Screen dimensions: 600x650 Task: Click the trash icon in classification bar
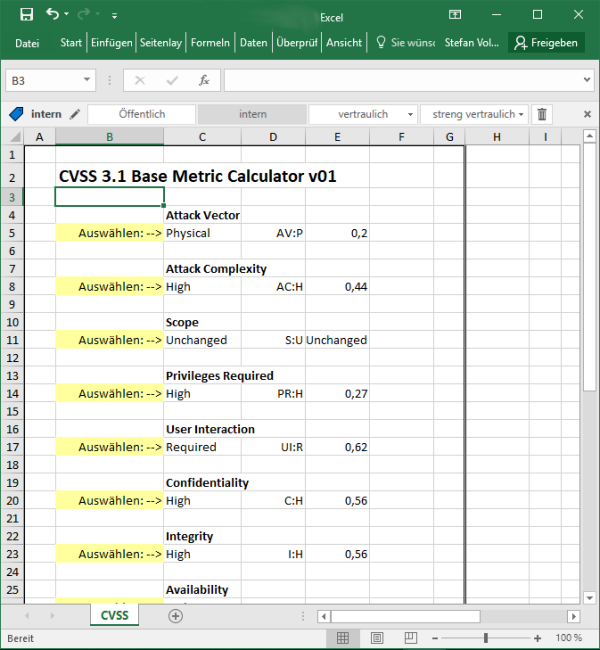542,114
